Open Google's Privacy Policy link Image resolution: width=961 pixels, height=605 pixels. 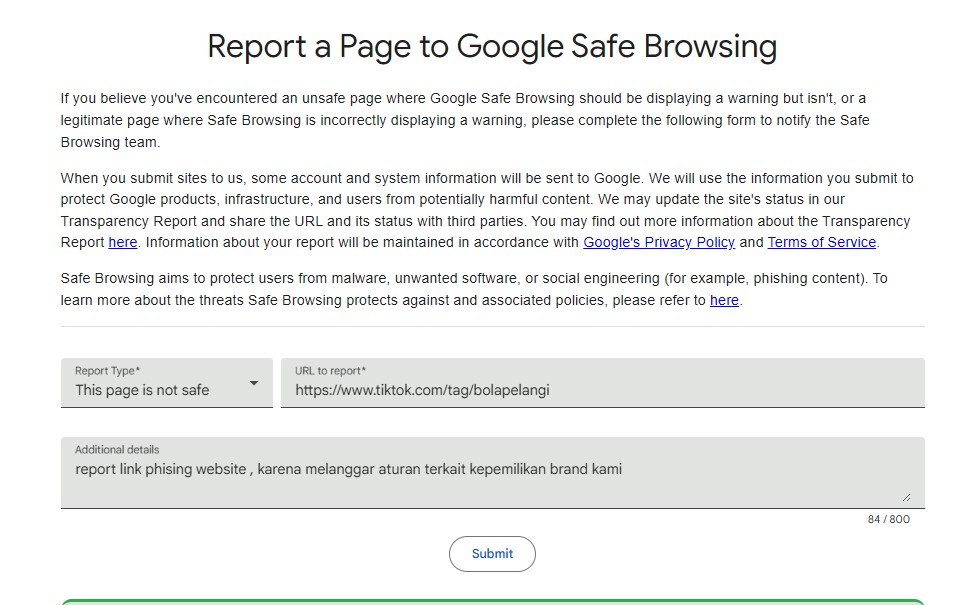(x=659, y=243)
